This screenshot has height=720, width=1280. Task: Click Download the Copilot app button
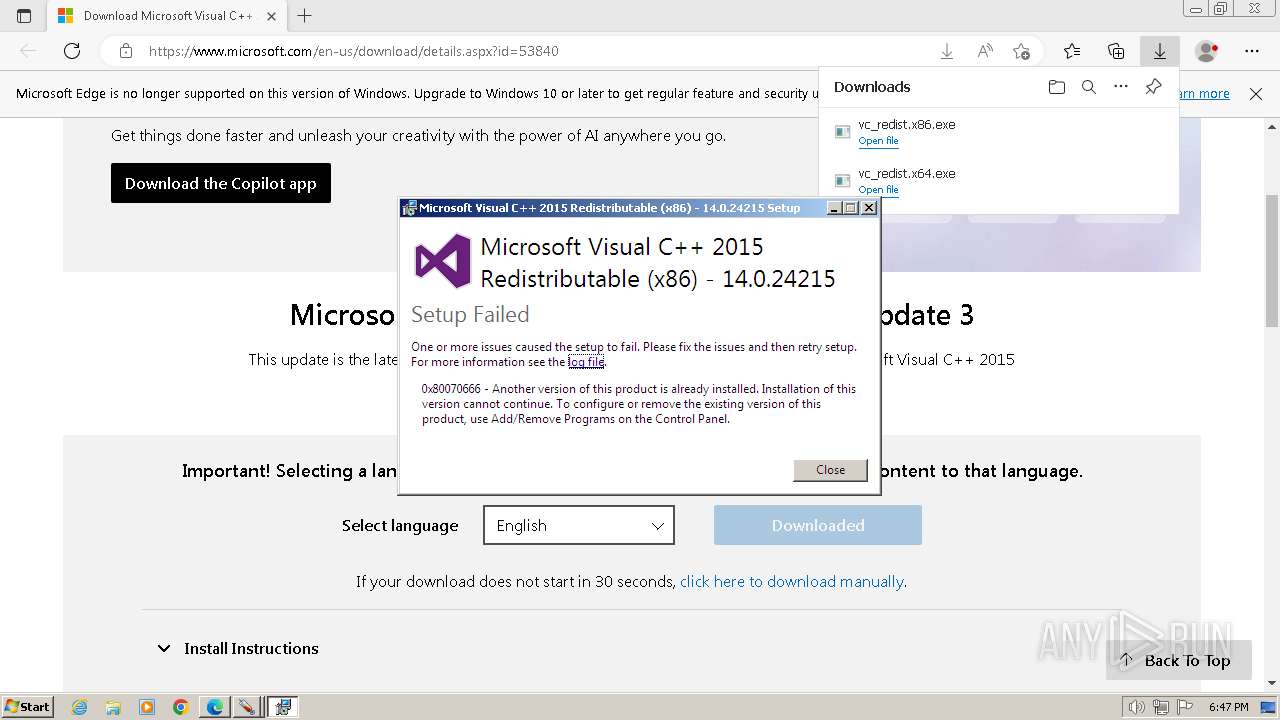tap(221, 183)
